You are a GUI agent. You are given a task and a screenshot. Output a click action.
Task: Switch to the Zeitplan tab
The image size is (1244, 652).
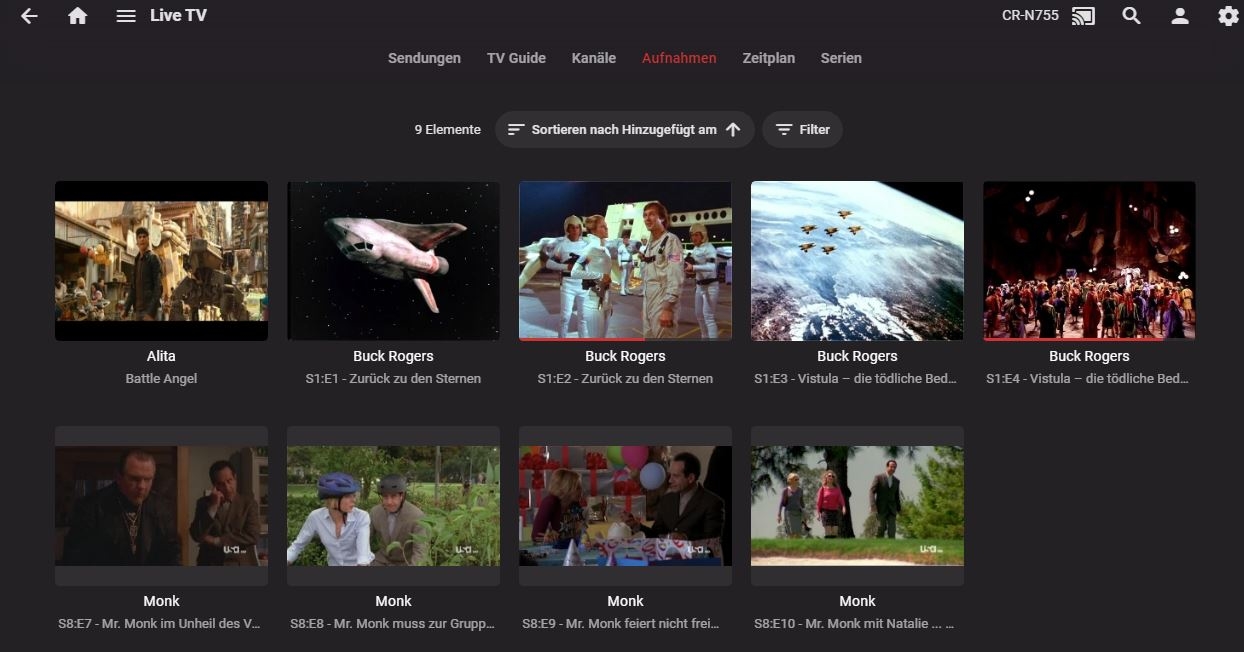click(769, 58)
